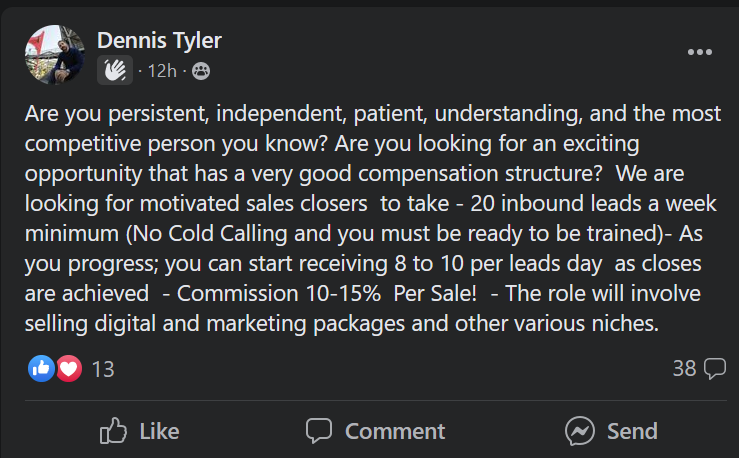
Task: Open Dennis Tyler's profile name link
Action: coord(159,41)
